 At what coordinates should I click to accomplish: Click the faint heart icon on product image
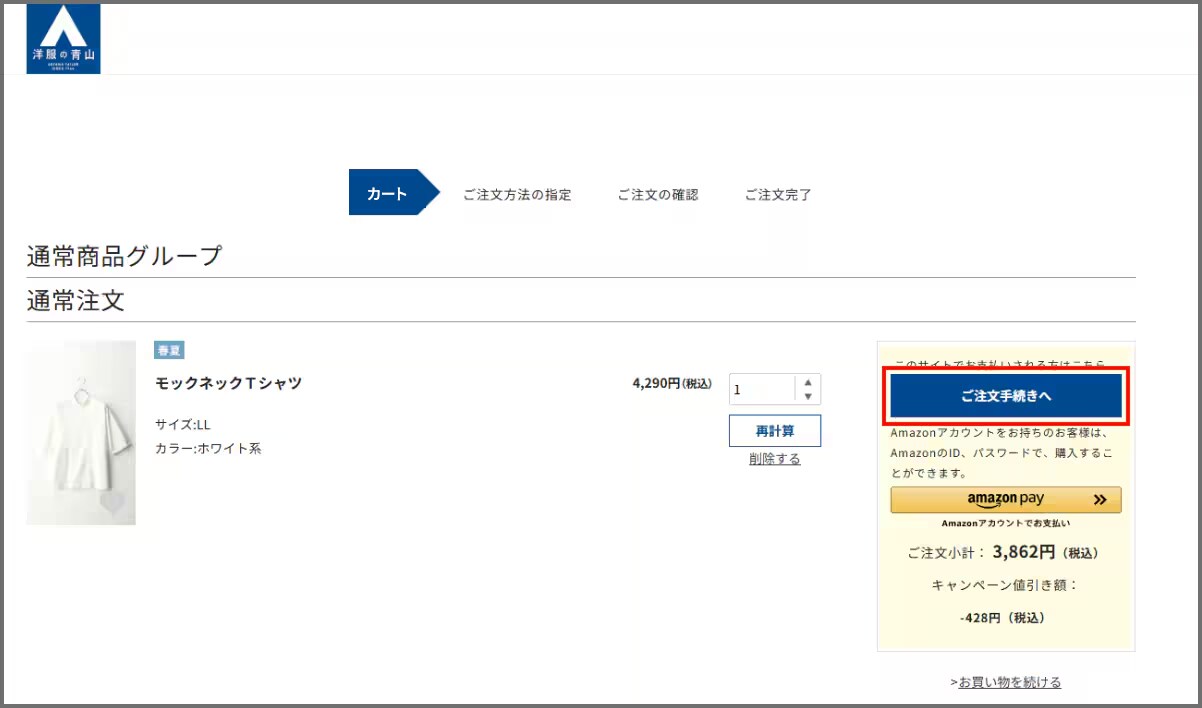(113, 502)
